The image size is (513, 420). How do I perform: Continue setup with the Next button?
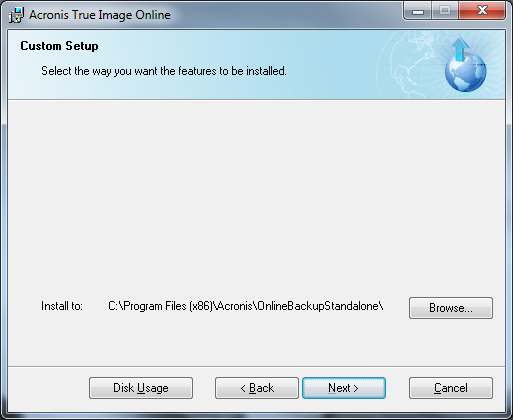click(344, 388)
